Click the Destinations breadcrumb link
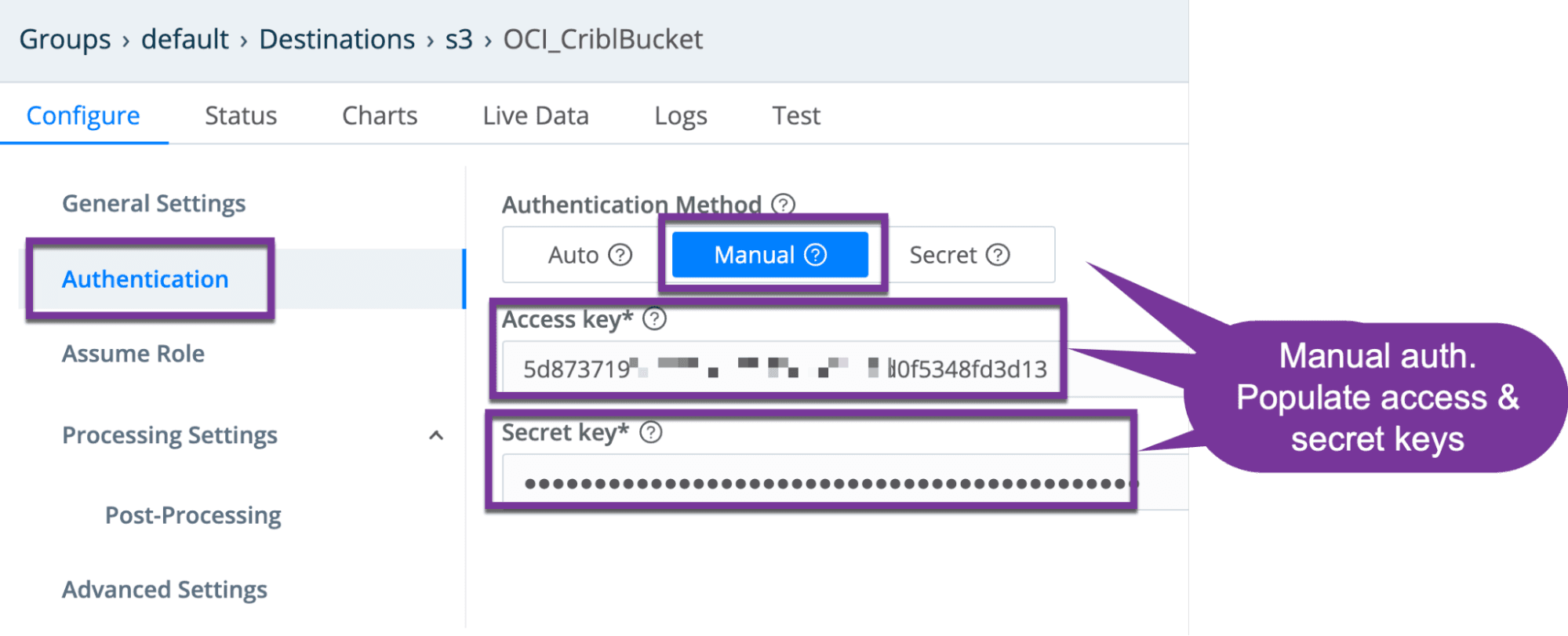The width and height of the screenshot is (1568, 636). pyautogui.click(x=337, y=39)
